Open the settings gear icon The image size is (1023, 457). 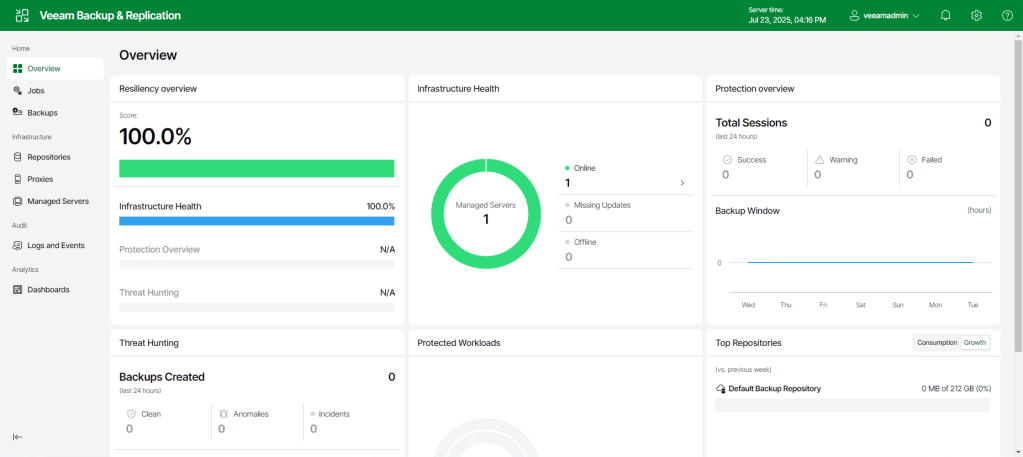[x=976, y=16]
